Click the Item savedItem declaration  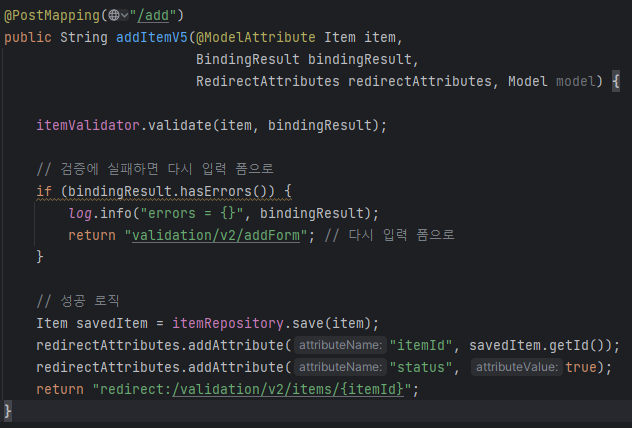(x=92, y=323)
